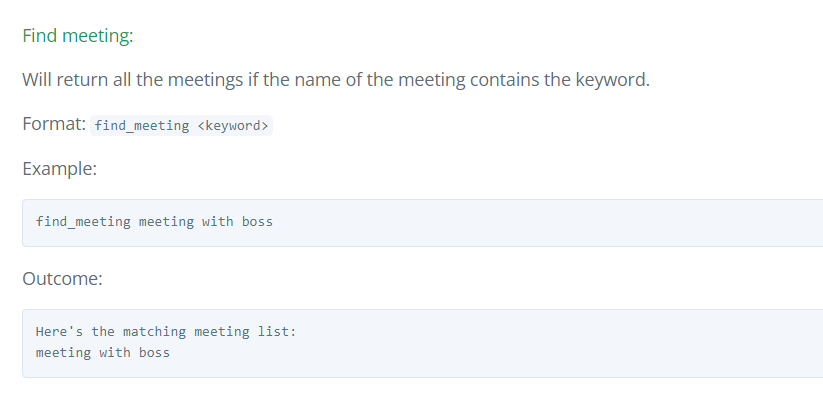
Task: Click the green "Find meeting:" heading
Action: tap(78, 36)
